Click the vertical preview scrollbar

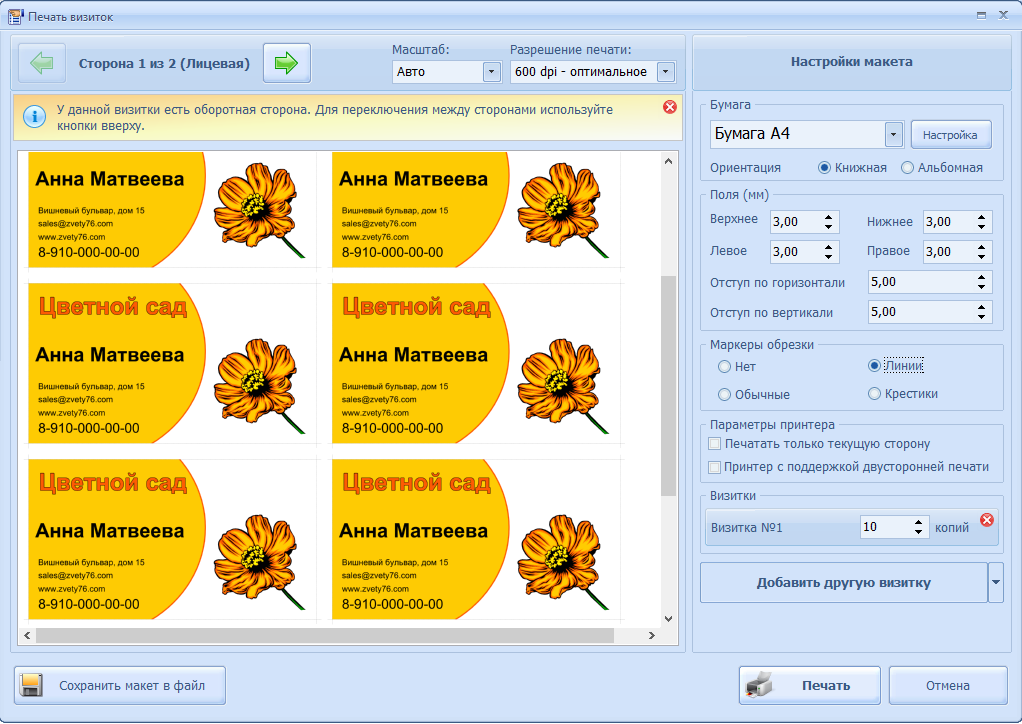tap(669, 385)
